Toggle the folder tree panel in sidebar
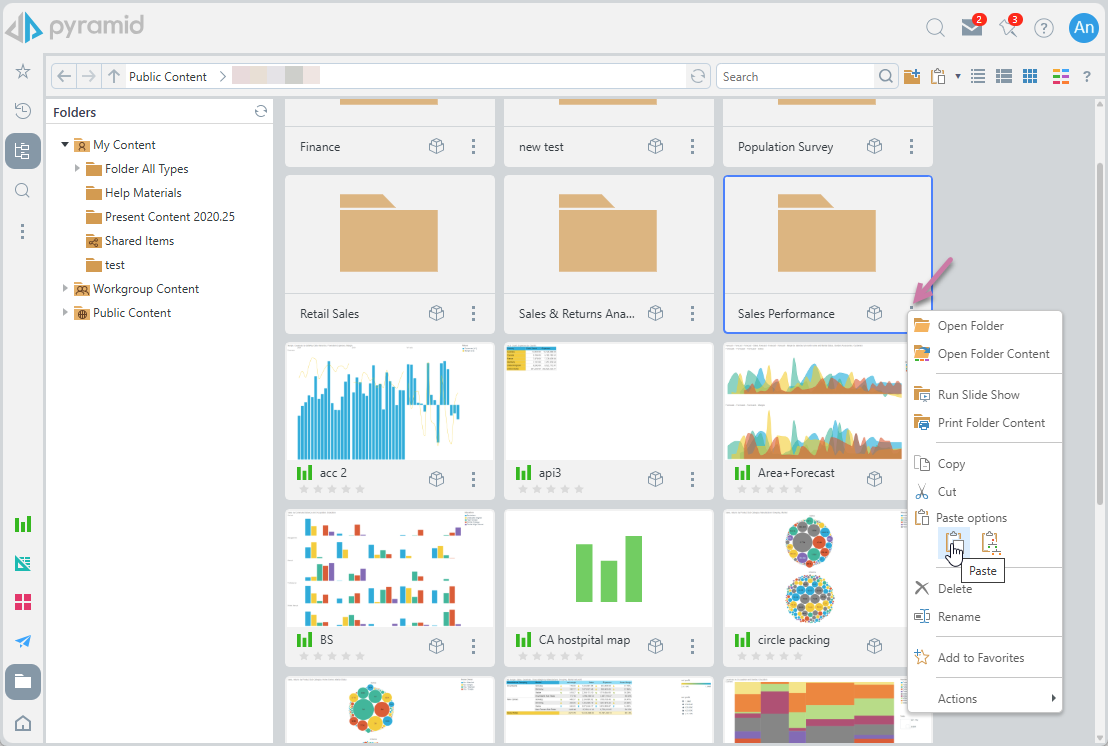This screenshot has height=746, width=1108. (x=22, y=151)
